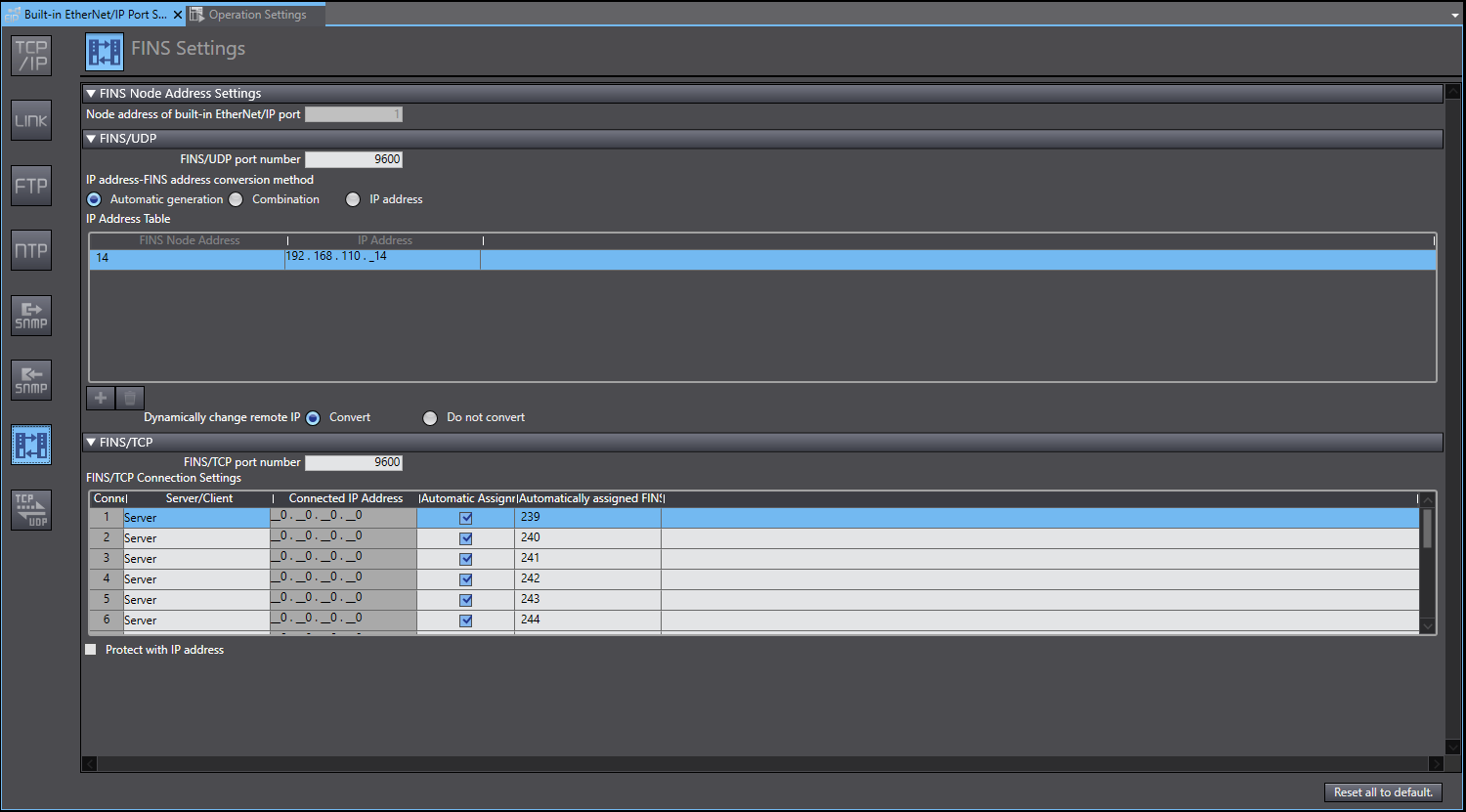Add a new IP Address Table entry
The height and width of the screenshot is (812, 1466).
point(100,398)
